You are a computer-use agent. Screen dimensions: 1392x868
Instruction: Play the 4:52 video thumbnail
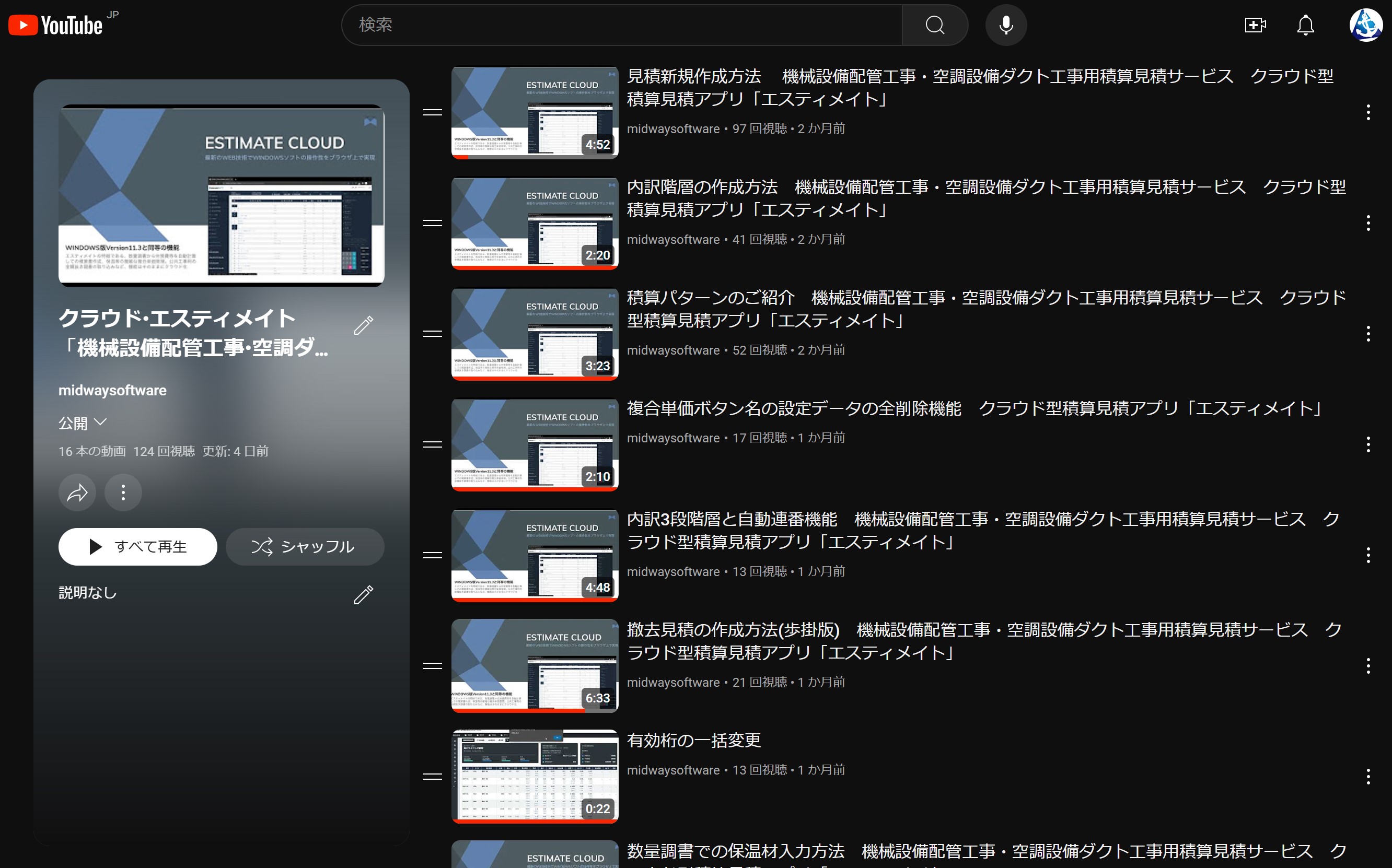tap(535, 112)
